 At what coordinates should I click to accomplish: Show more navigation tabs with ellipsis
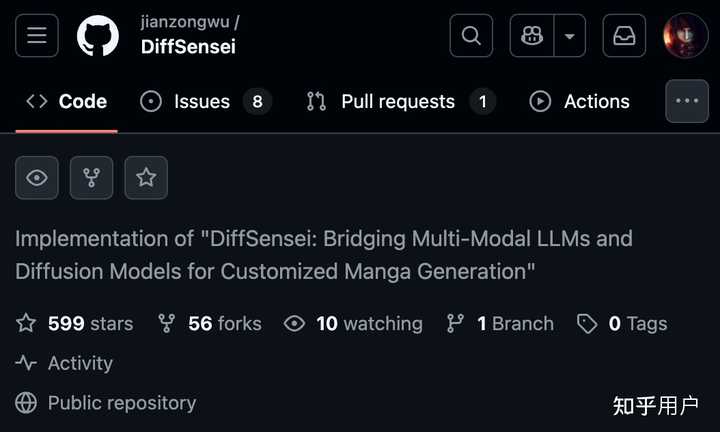(687, 101)
